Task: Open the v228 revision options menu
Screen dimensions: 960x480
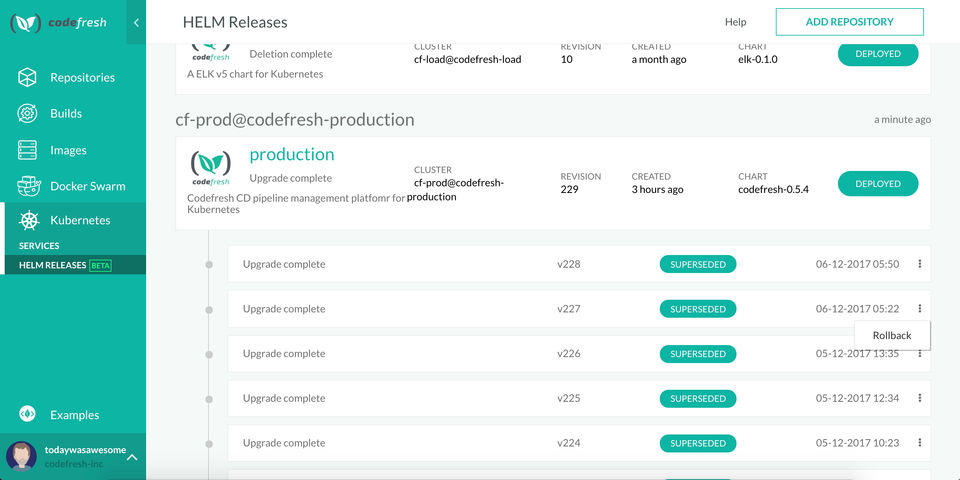Action: [919, 264]
